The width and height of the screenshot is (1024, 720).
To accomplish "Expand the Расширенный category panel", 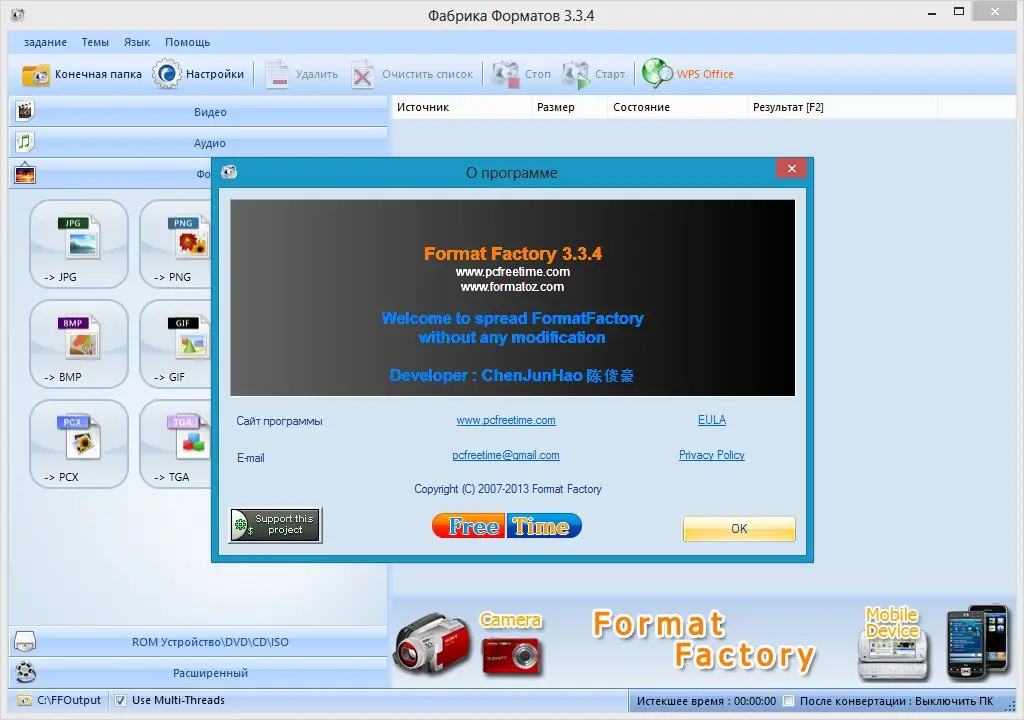I will (x=199, y=672).
